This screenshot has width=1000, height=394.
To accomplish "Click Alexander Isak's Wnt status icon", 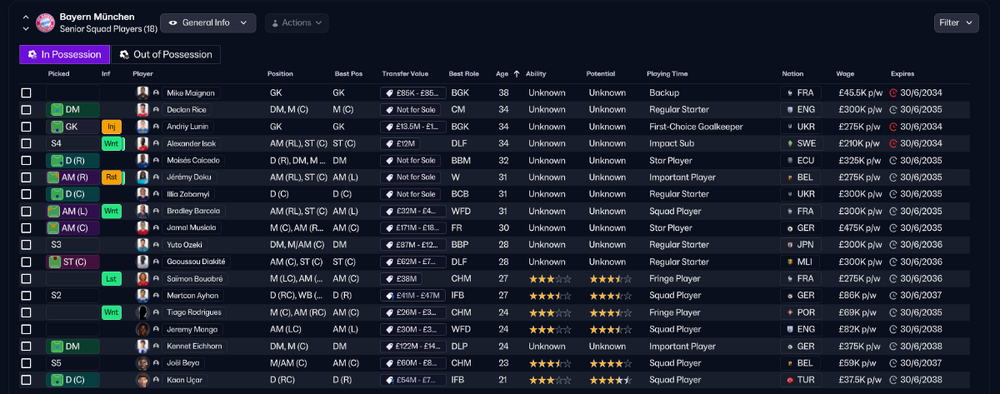I will (x=112, y=143).
